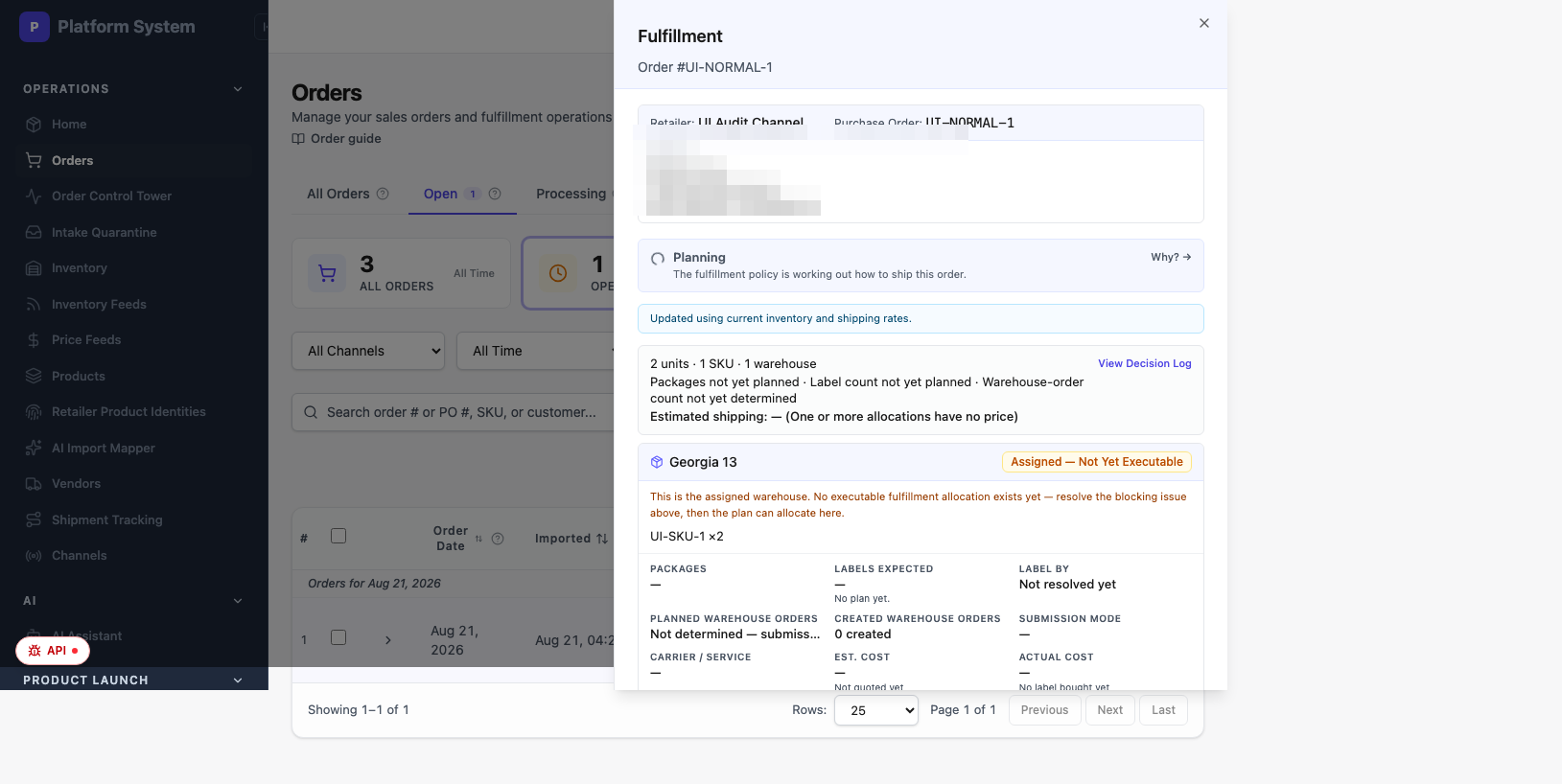Collapse the AI sidebar section
The height and width of the screenshot is (784, 1562).
coord(238,601)
